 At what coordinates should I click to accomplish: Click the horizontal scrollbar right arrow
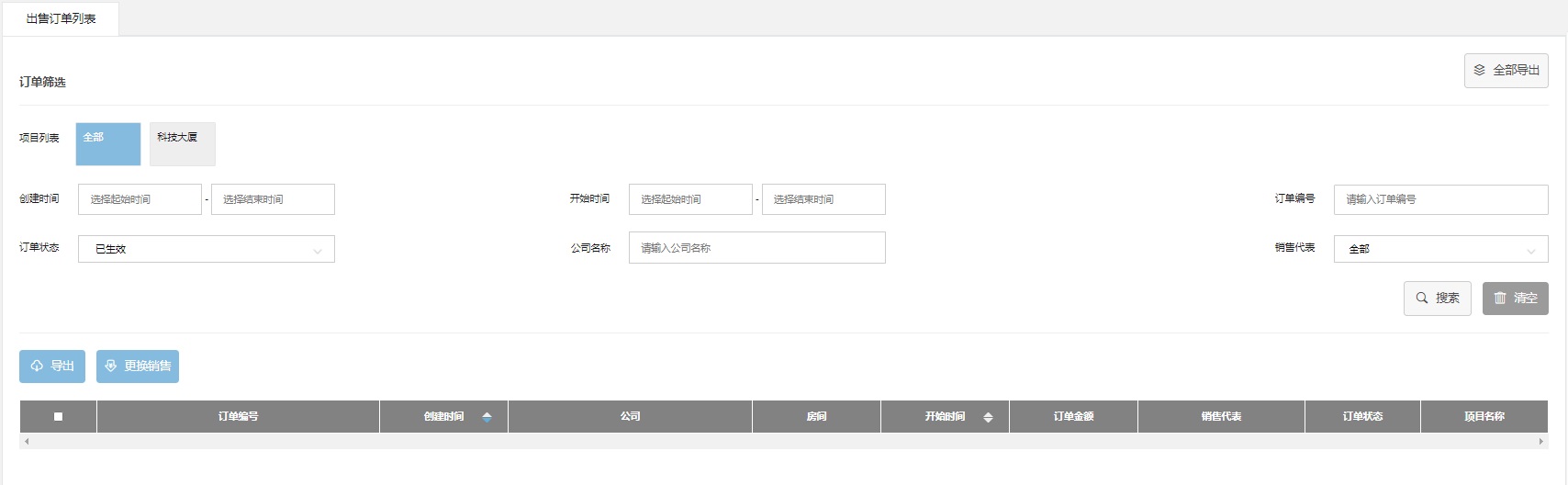(x=1541, y=442)
